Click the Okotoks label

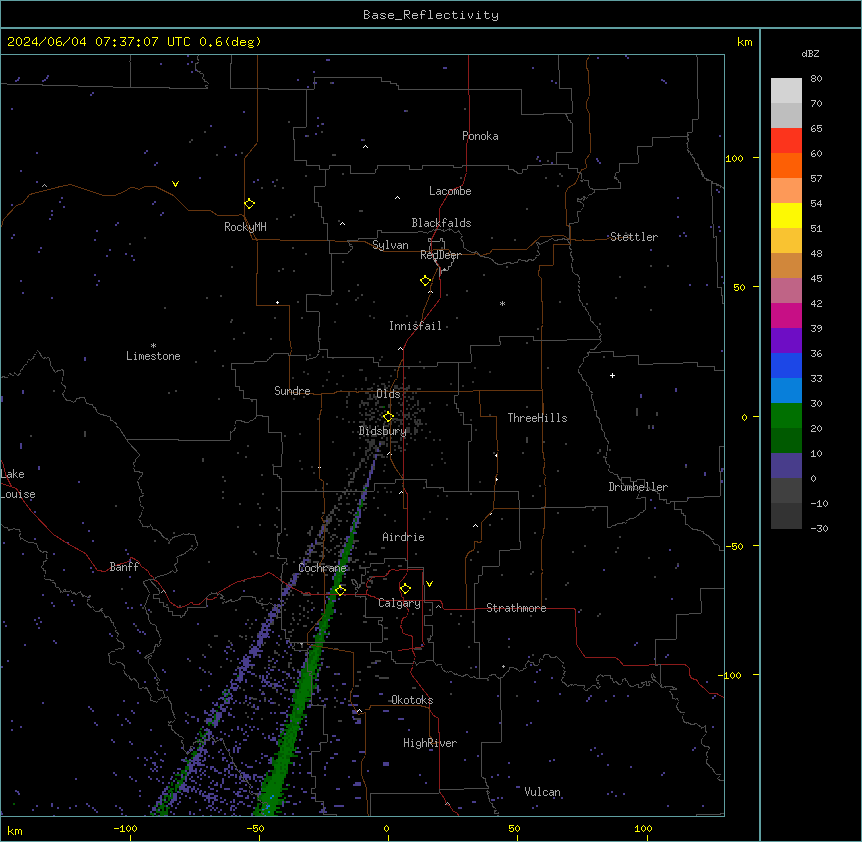[x=412, y=700]
